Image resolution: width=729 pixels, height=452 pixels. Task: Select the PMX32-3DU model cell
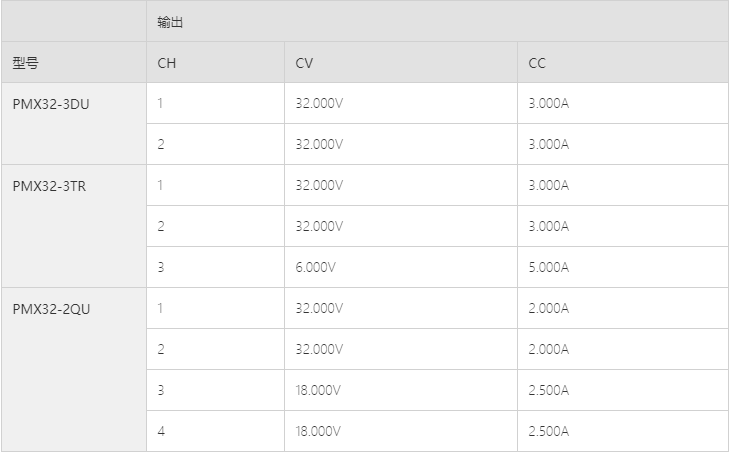coord(51,104)
